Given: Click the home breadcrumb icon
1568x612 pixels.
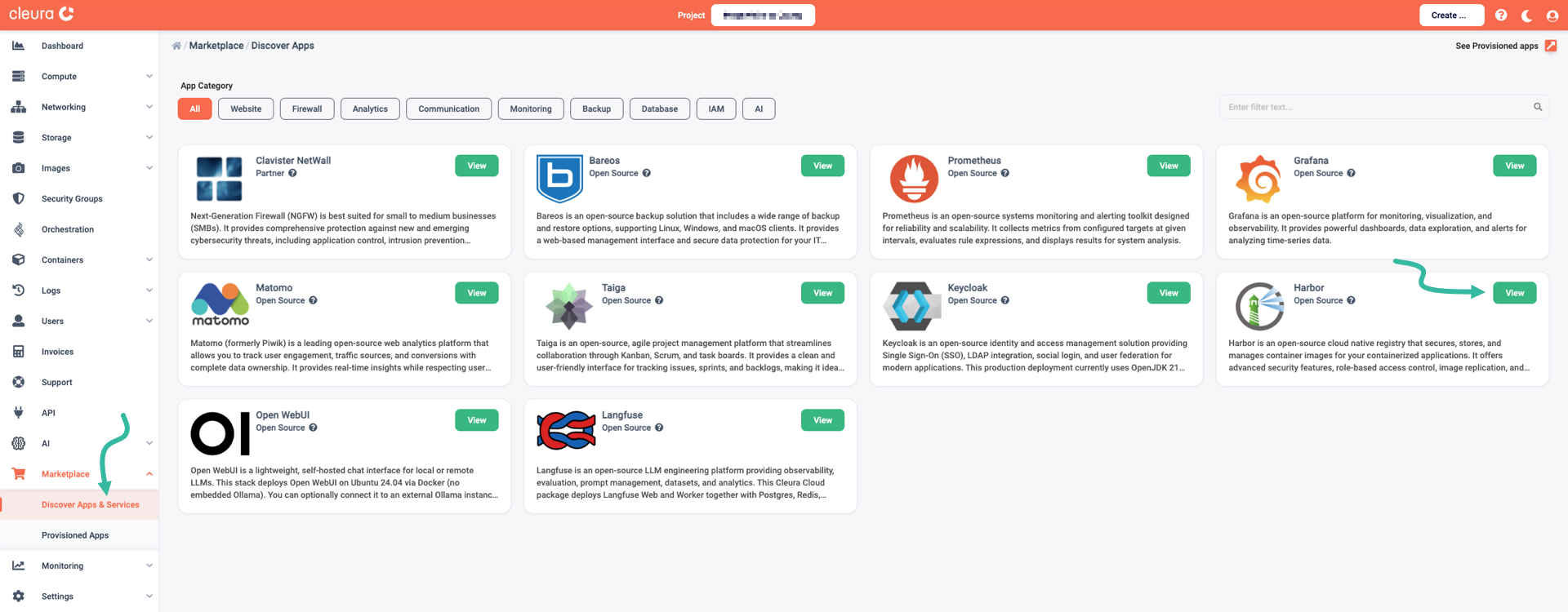Looking at the screenshot, I should pos(176,46).
